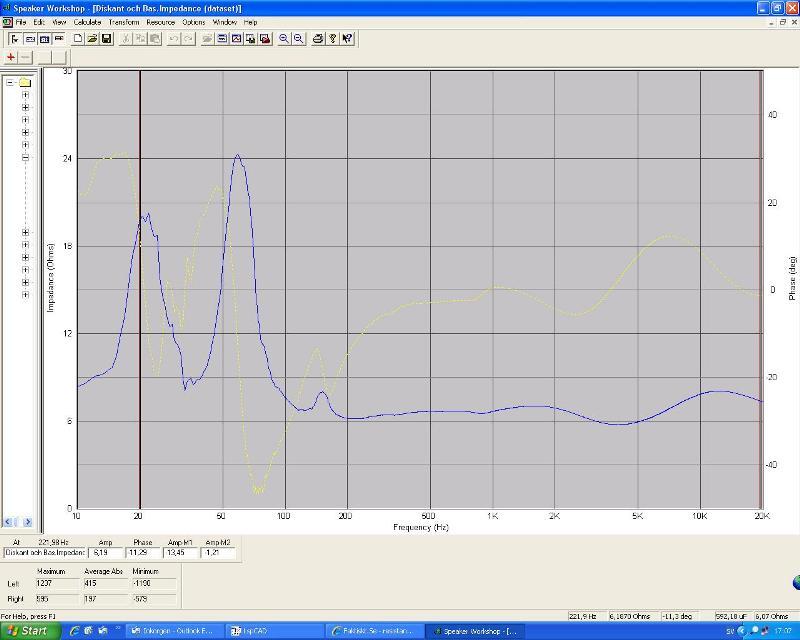This screenshot has width=800, height=640.
Task: Collapse the root folder tree node
Action: [x=10, y=82]
